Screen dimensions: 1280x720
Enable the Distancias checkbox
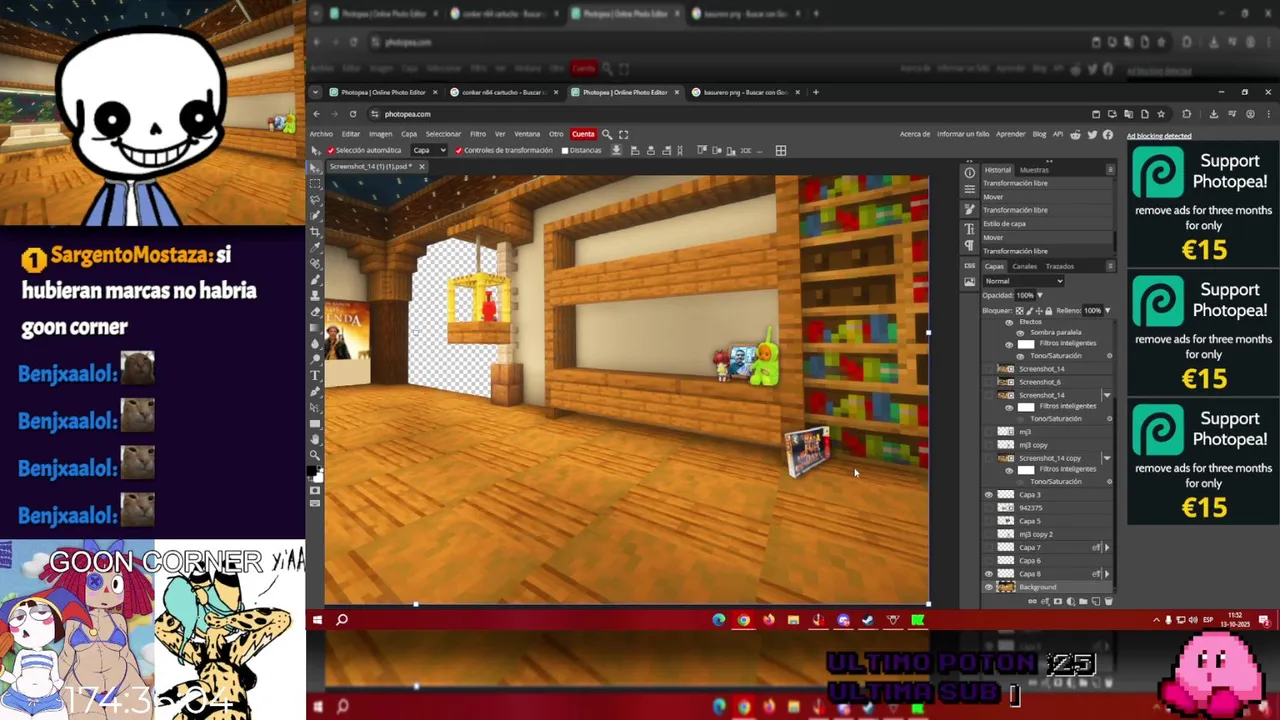(x=565, y=150)
